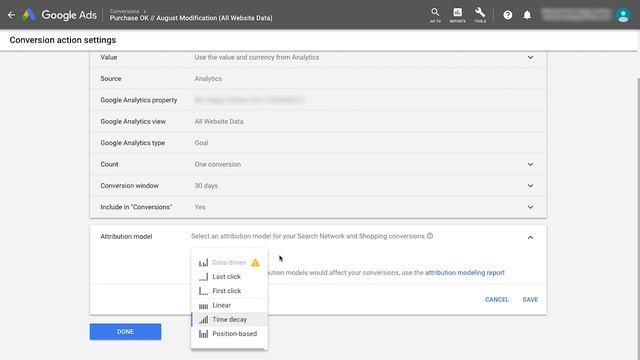The width and height of the screenshot is (640, 360).
Task: Open the Tools wrench icon
Action: (480, 15)
